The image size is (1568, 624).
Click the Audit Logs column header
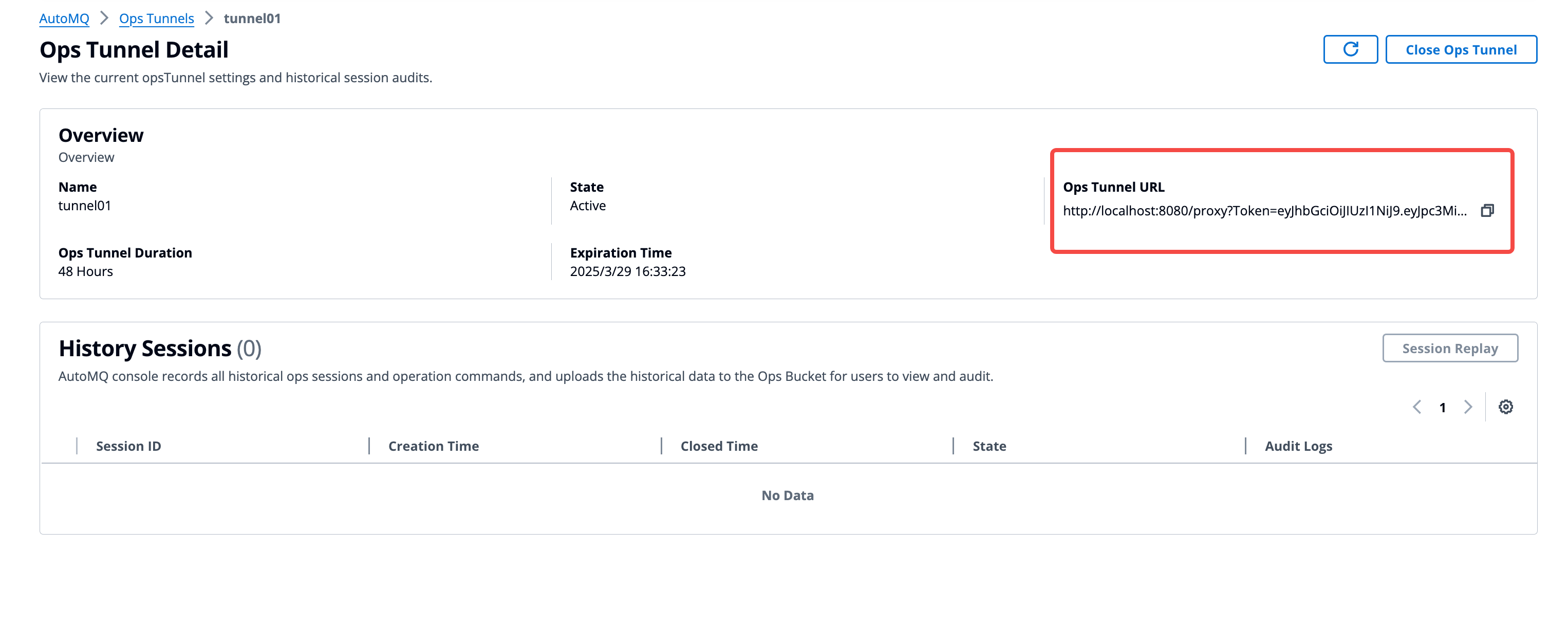(x=1298, y=446)
